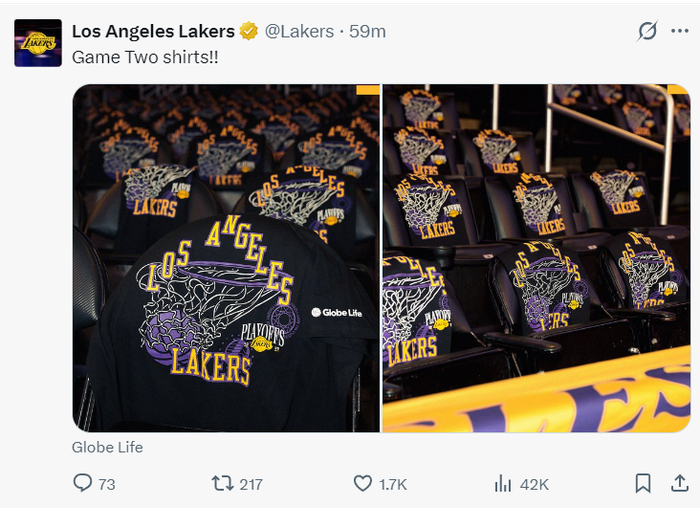Open the @Lakers handle link
The width and height of the screenshot is (700, 508).
[298, 31]
